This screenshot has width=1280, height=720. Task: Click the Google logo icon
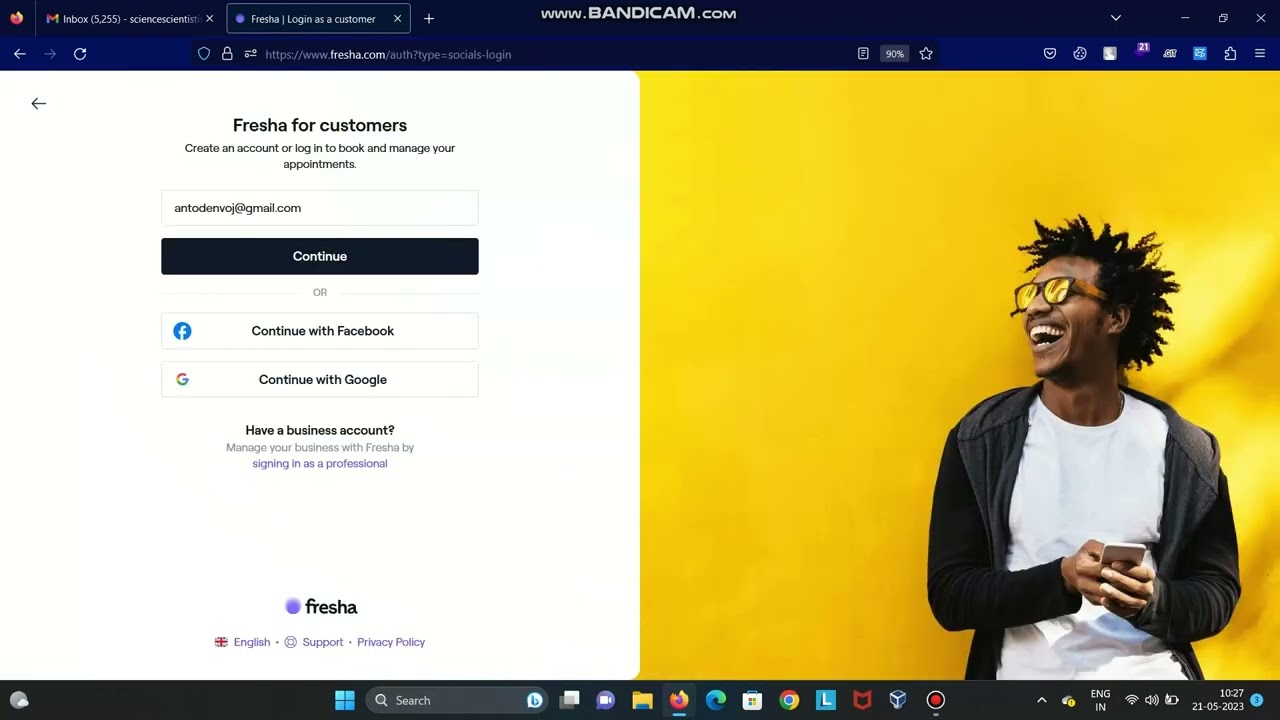(182, 380)
